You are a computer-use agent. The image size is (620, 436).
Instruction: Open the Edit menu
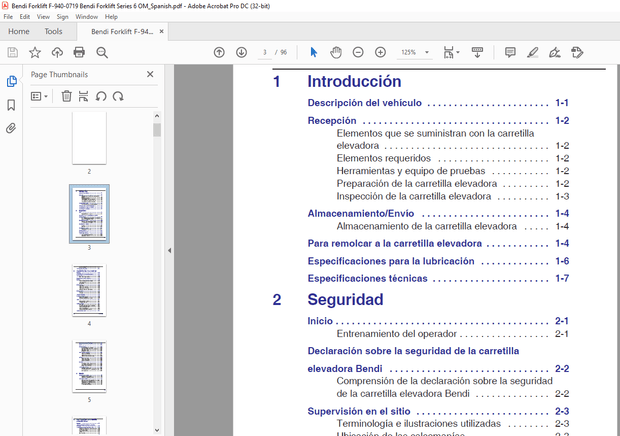25,17
